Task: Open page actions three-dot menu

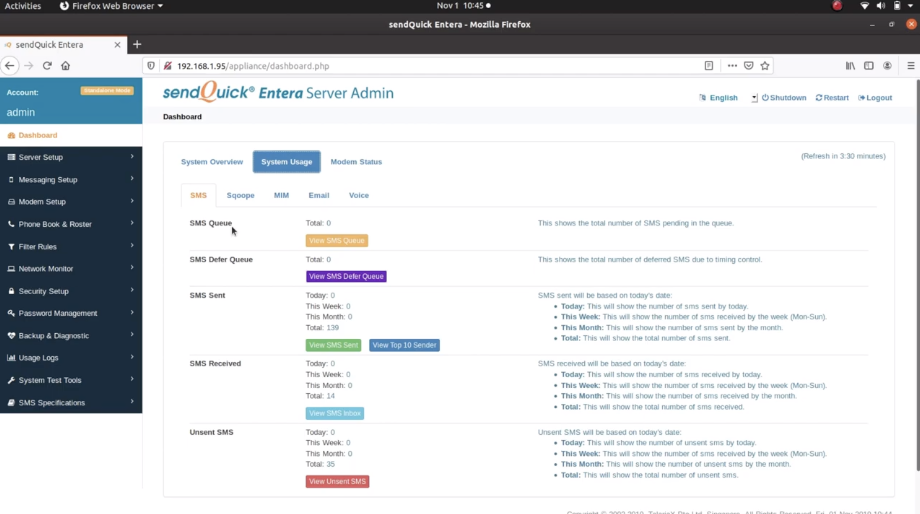Action: [x=732, y=66]
